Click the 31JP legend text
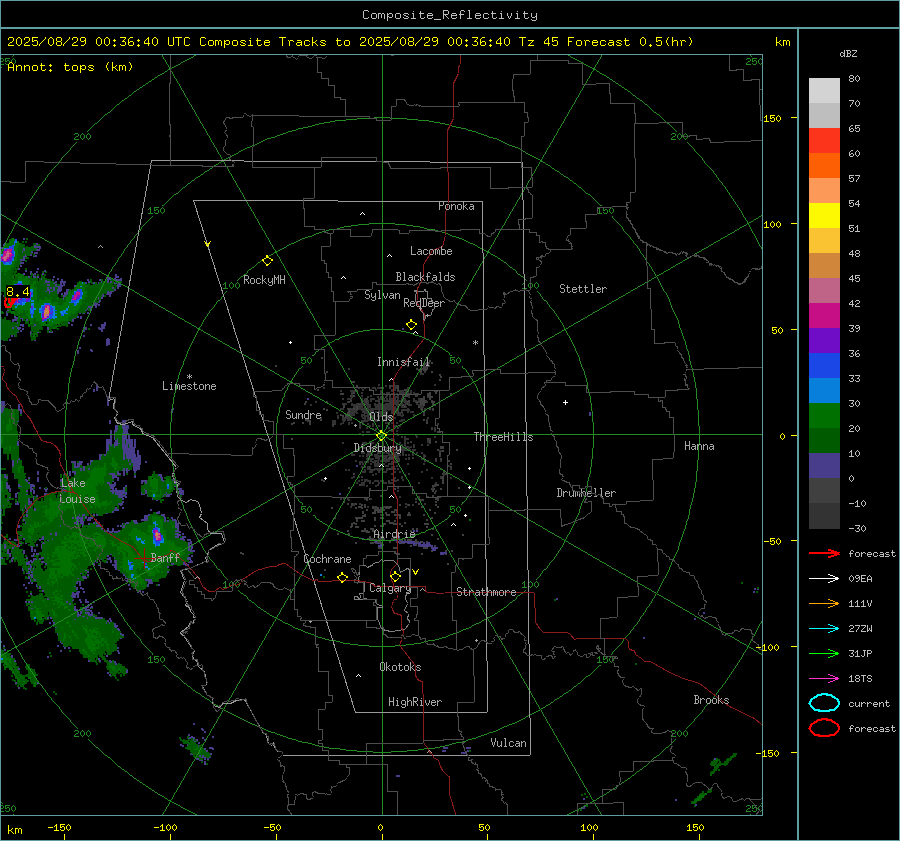Screen dimensions: 900x841 (860, 653)
